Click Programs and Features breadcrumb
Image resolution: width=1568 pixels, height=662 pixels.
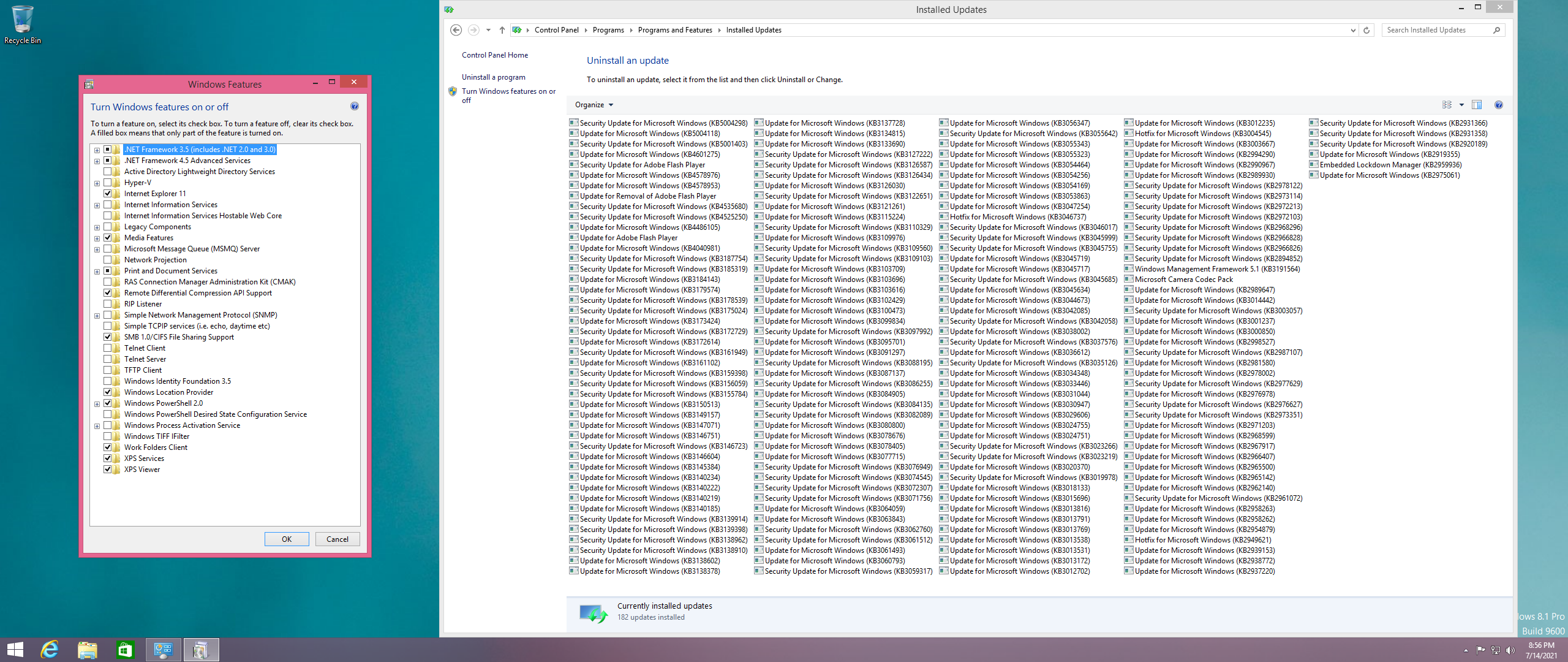pos(675,30)
